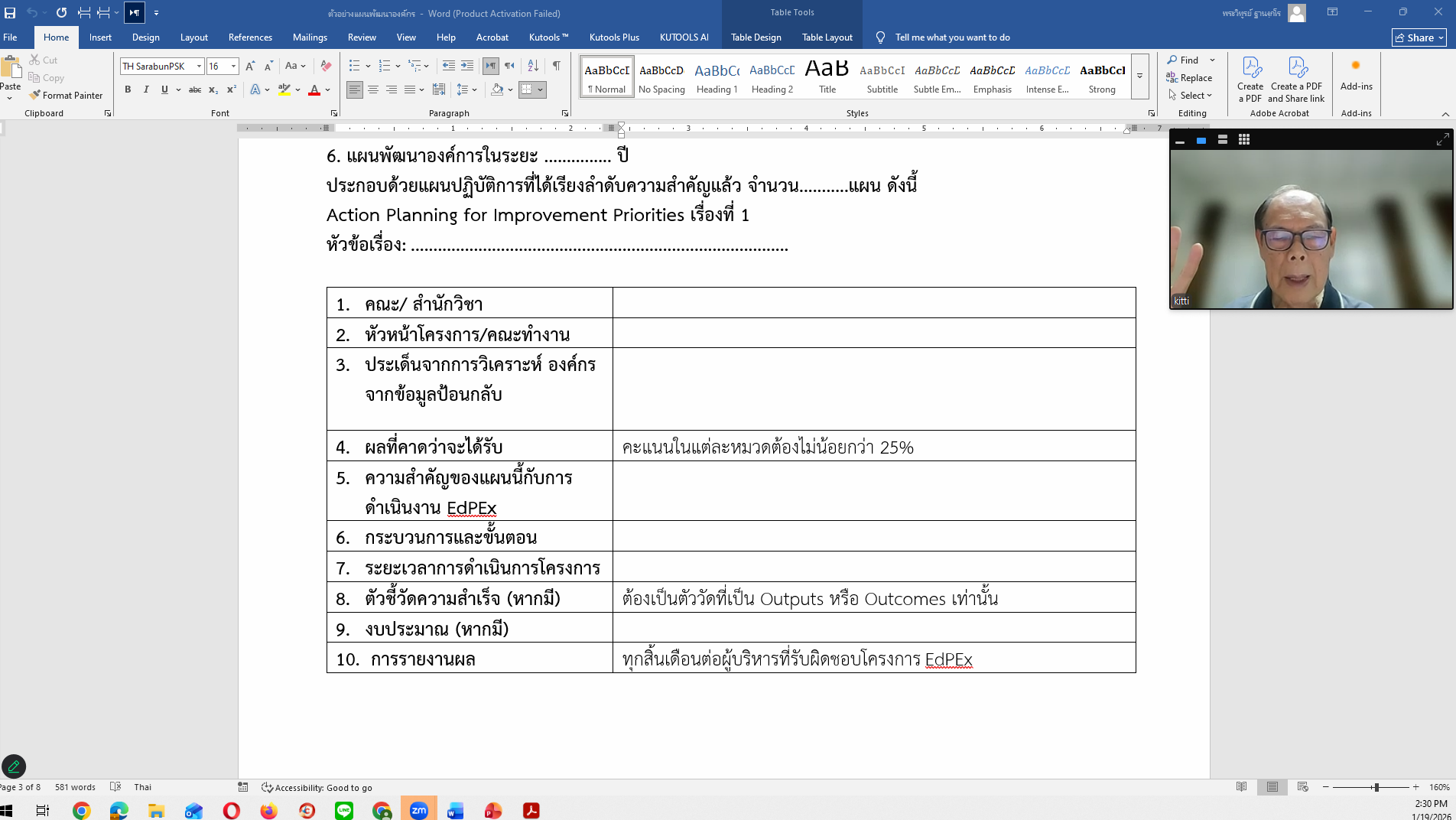The image size is (1456, 820).
Task: Click Create a PDF icon
Action: pyautogui.click(x=1250, y=80)
